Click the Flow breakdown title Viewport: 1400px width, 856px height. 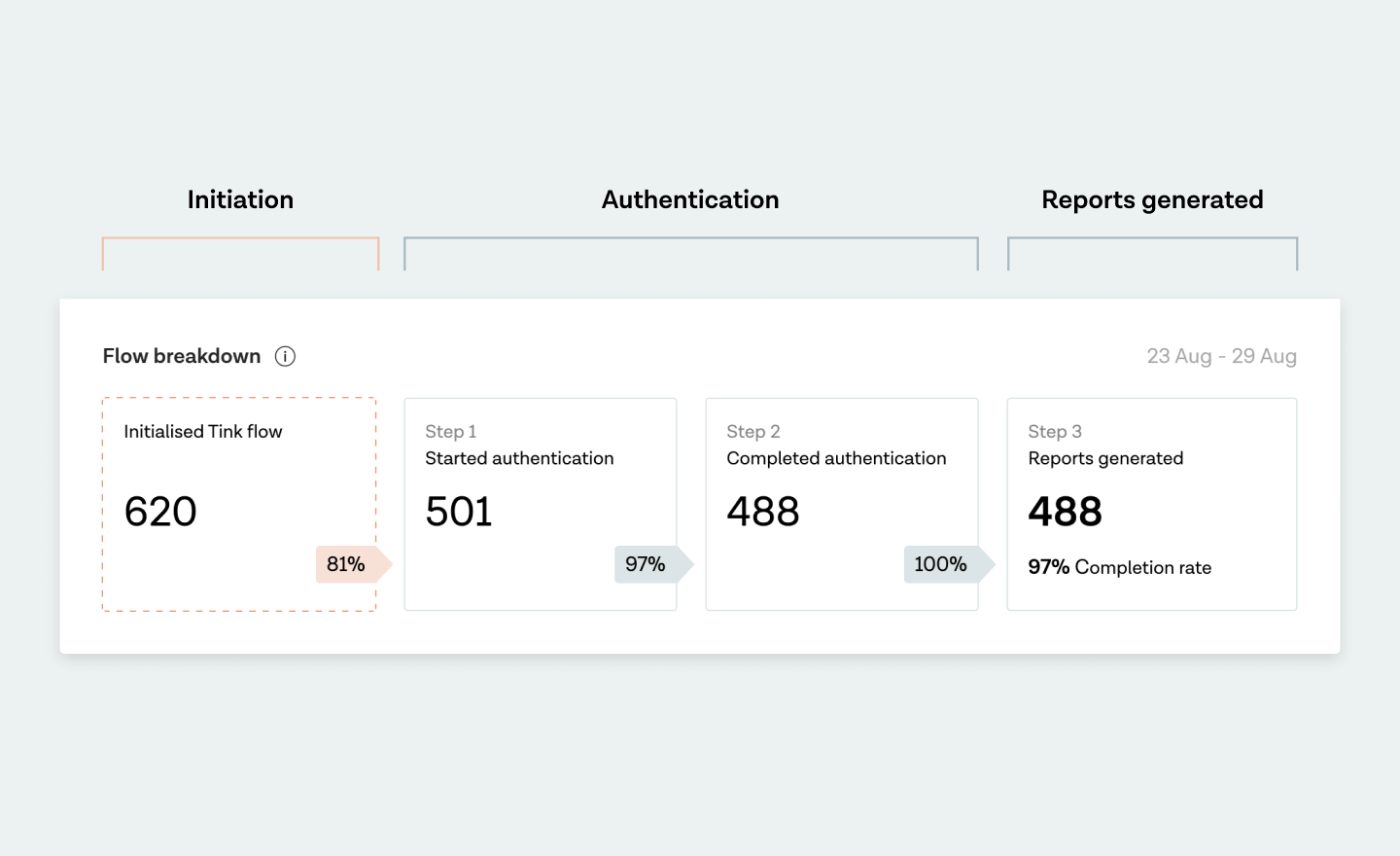pos(182,356)
